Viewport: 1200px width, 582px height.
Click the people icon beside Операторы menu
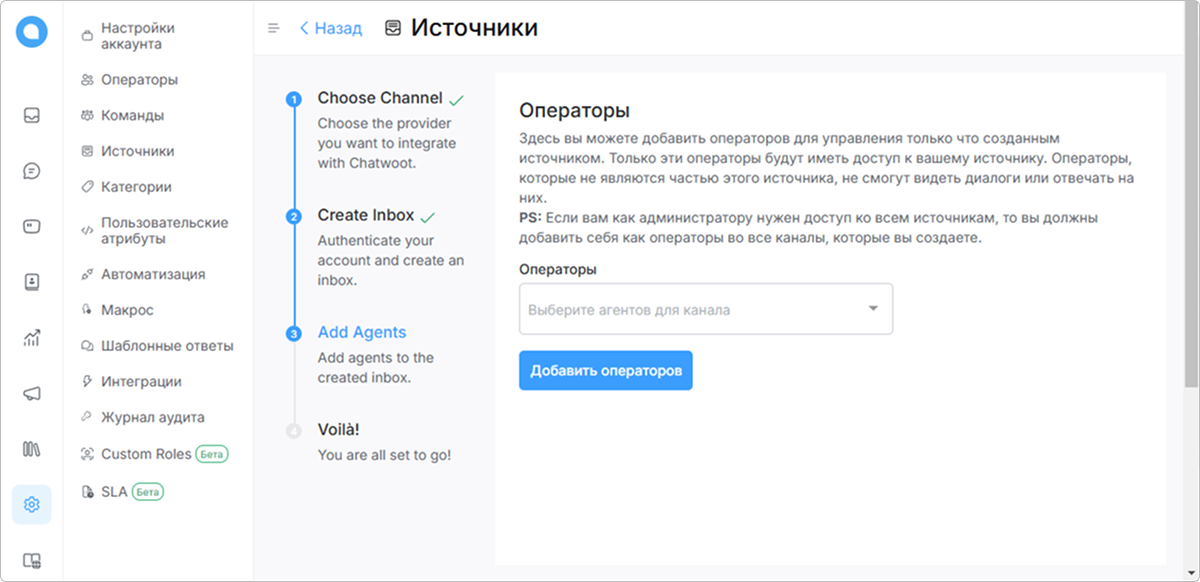[87, 80]
